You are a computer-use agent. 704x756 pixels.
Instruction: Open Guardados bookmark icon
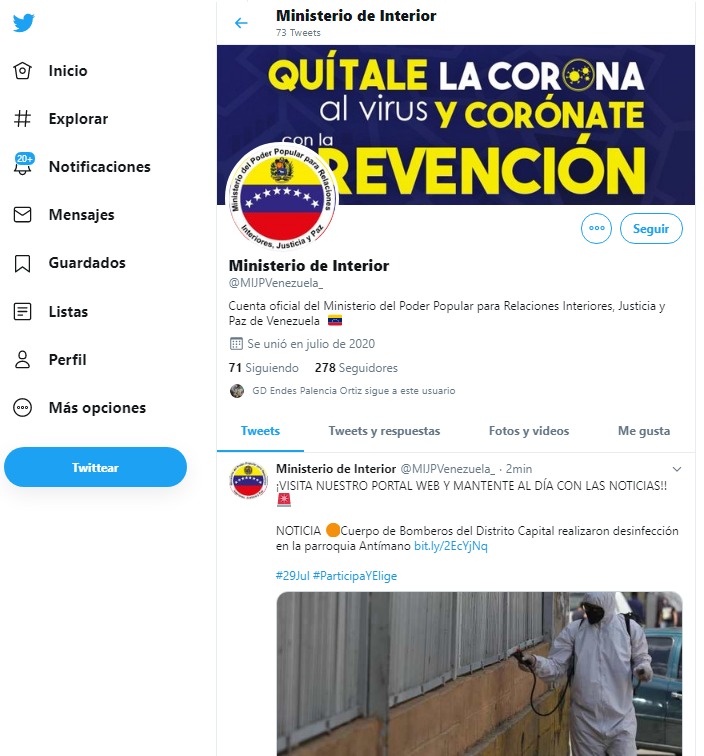coord(22,263)
